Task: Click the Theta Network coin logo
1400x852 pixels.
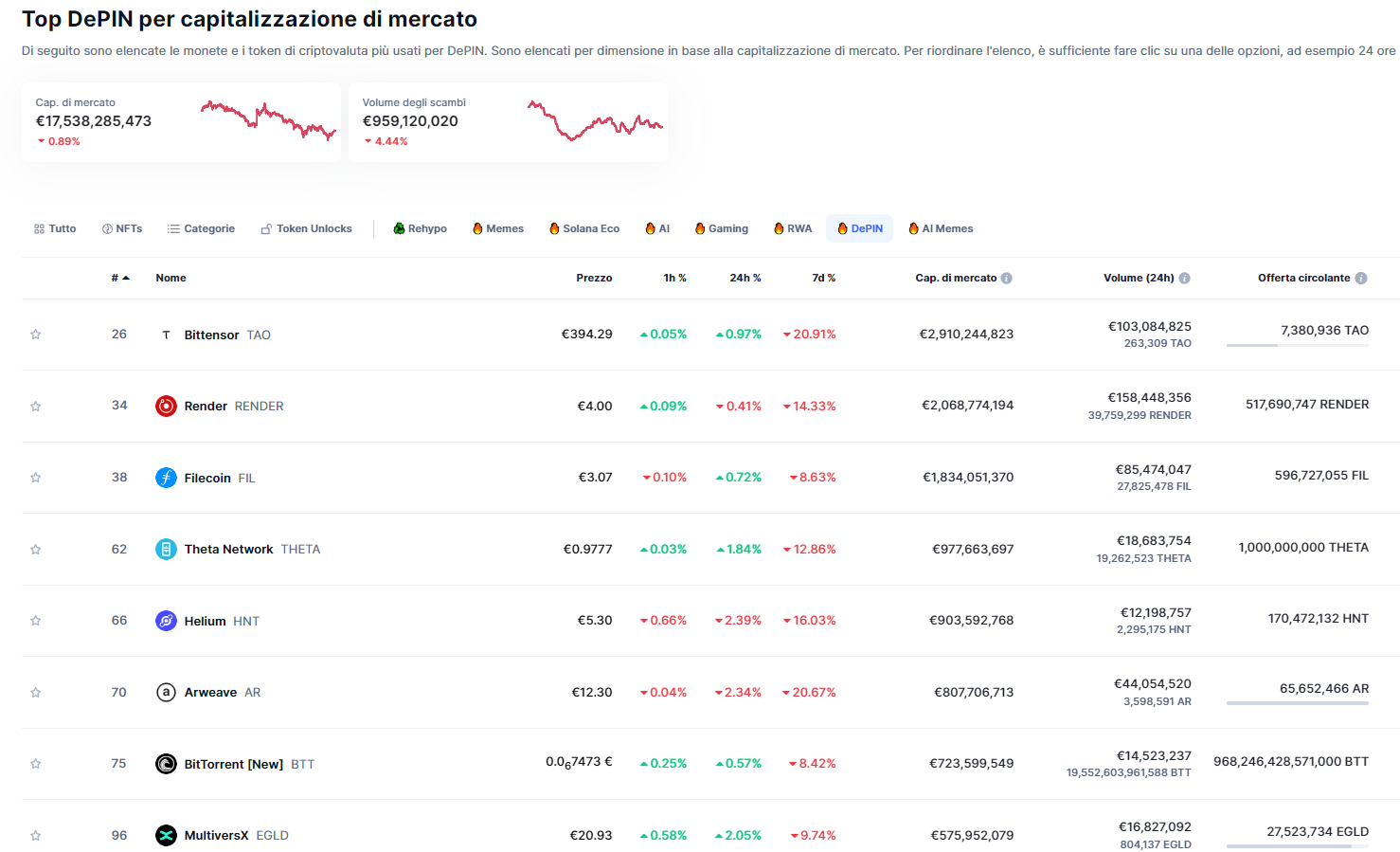Action: [166, 550]
